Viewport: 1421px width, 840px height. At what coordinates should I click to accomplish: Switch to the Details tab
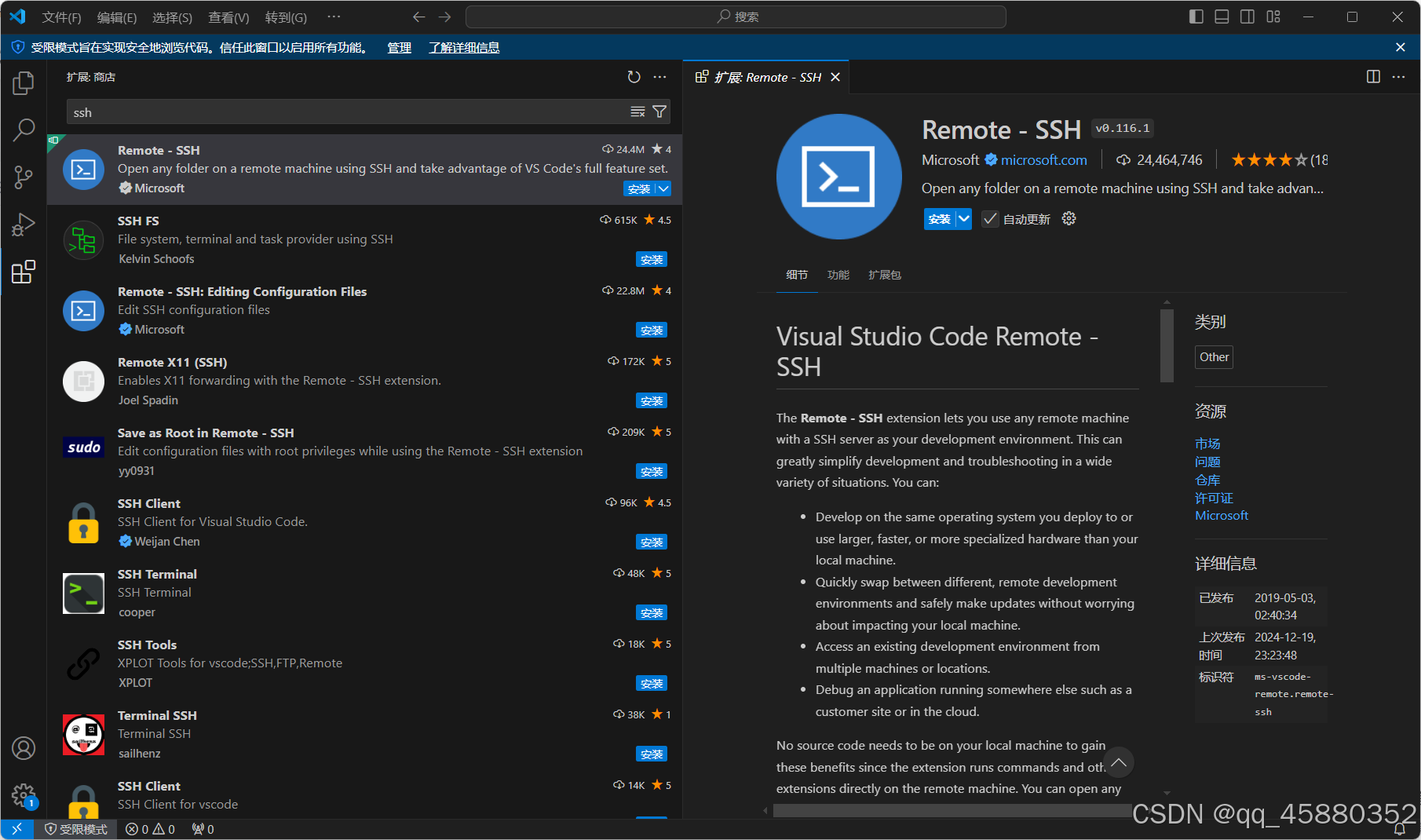click(x=797, y=275)
